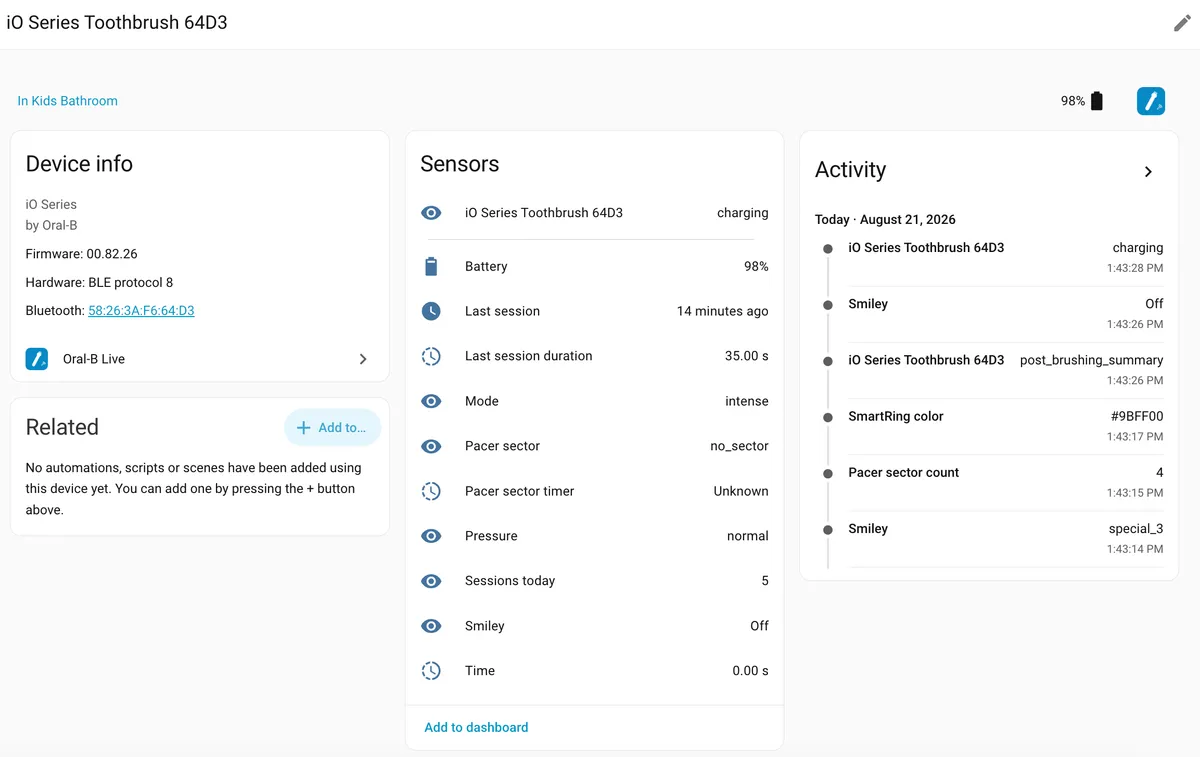Open Activity entry with state charging

click(1005, 257)
